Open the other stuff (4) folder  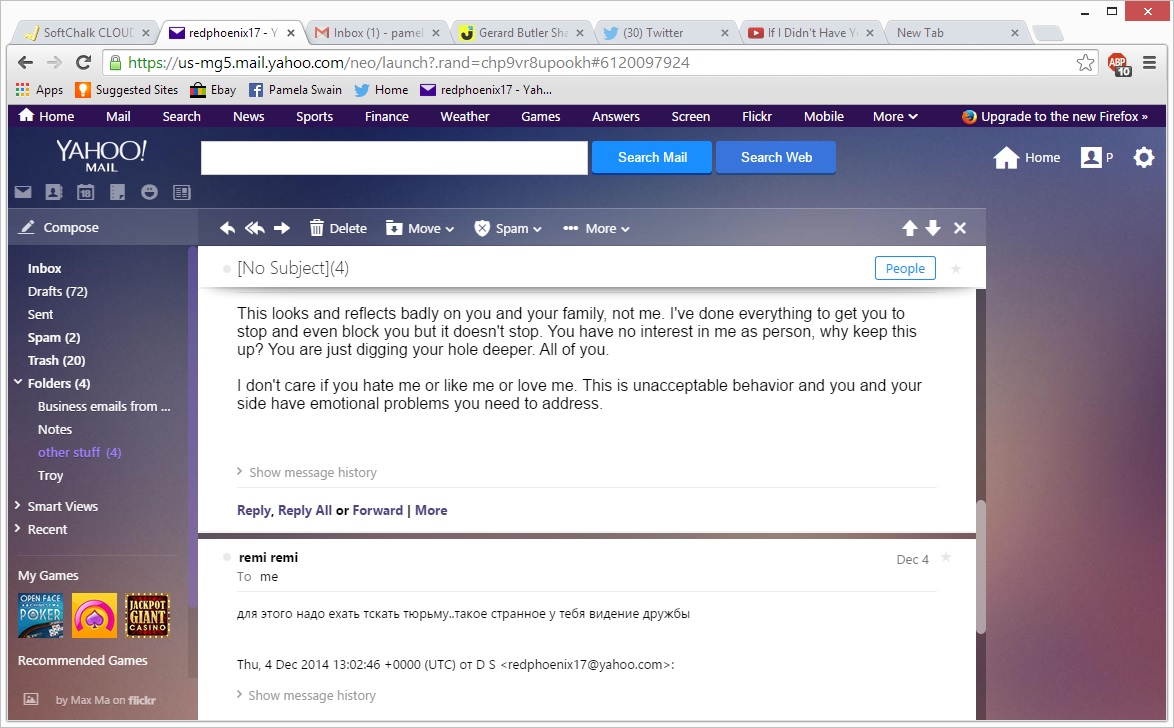[79, 452]
